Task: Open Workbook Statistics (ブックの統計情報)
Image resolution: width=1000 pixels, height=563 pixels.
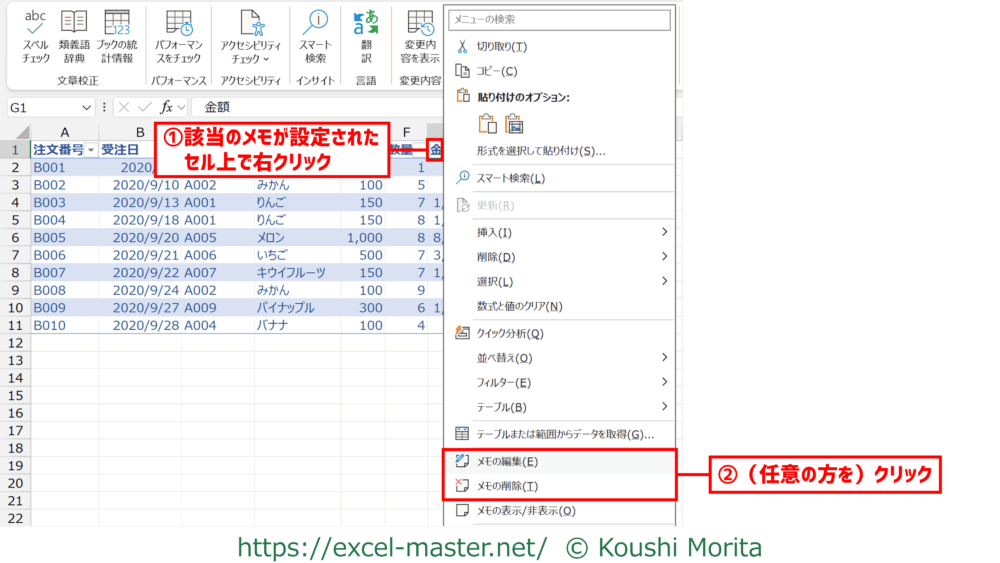Action: click(117, 36)
